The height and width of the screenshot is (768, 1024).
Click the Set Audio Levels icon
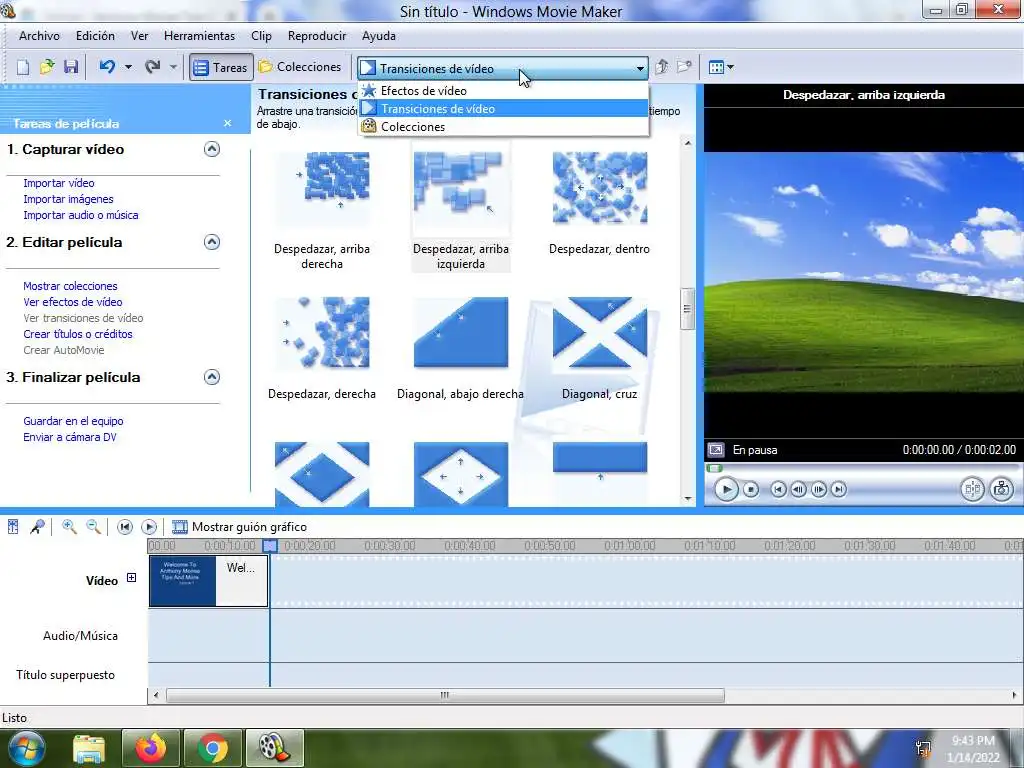(x=13, y=527)
